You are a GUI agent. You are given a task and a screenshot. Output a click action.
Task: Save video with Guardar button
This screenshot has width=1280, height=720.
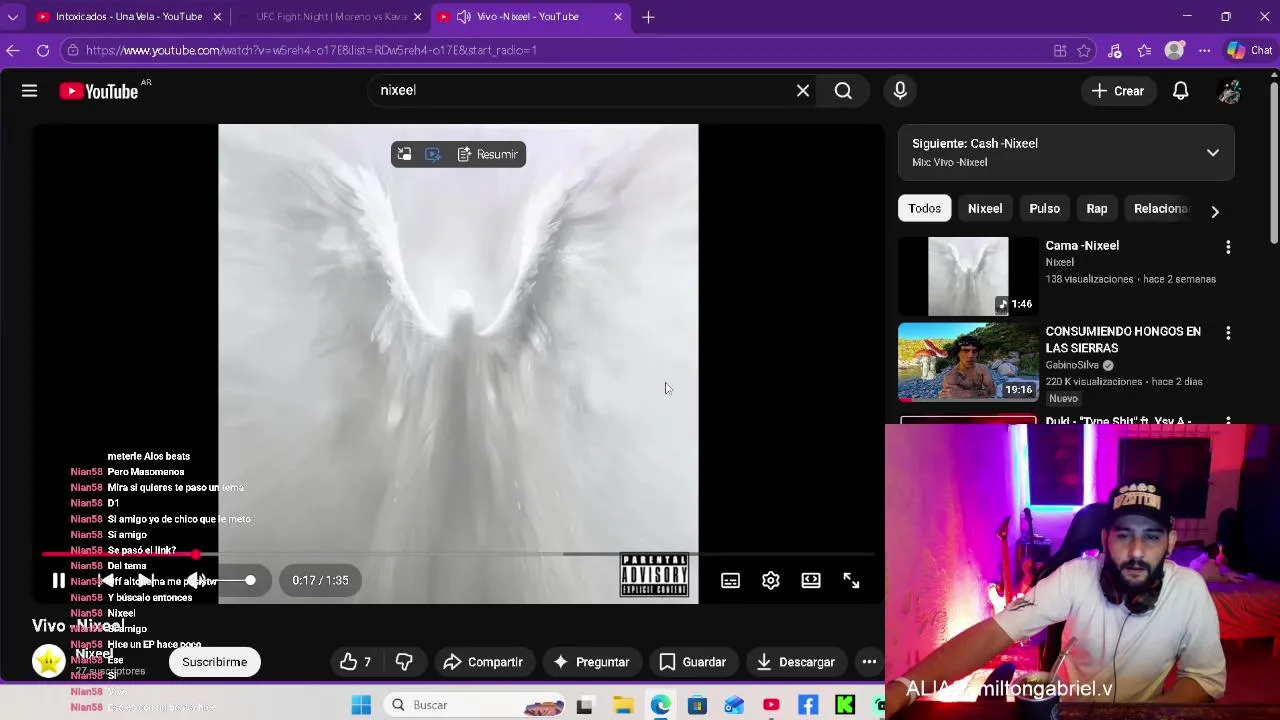(692, 662)
